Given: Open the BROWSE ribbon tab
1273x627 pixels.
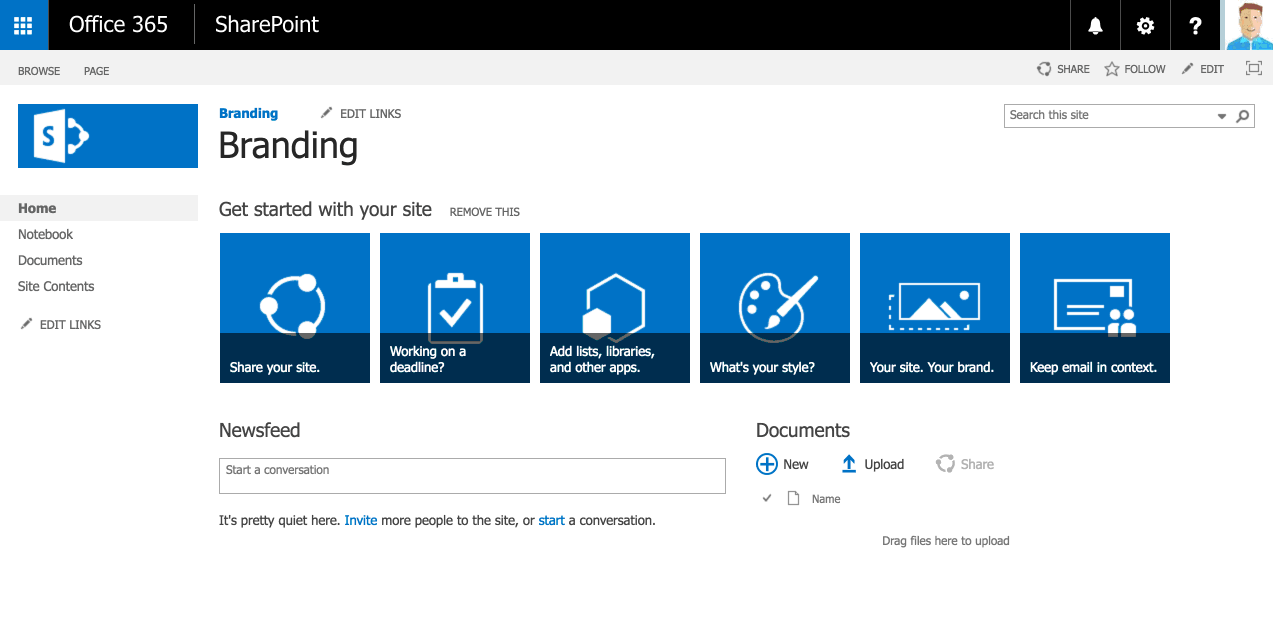Looking at the screenshot, I should tap(39, 71).
